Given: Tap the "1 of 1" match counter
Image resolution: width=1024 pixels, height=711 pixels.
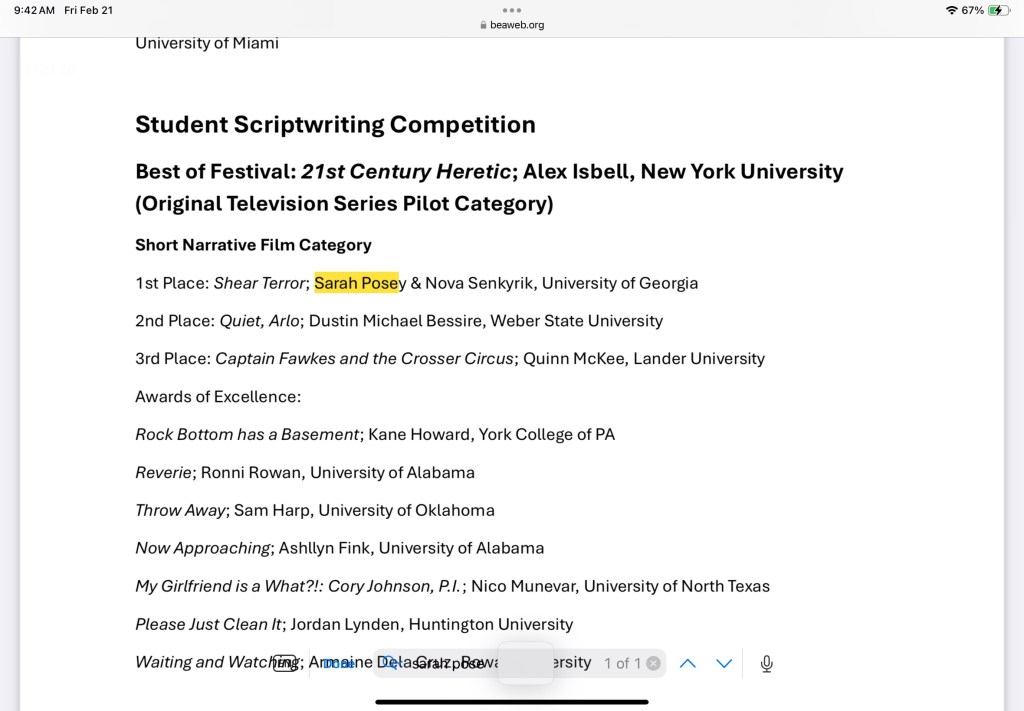Looking at the screenshot, I should tap(622, 663).
